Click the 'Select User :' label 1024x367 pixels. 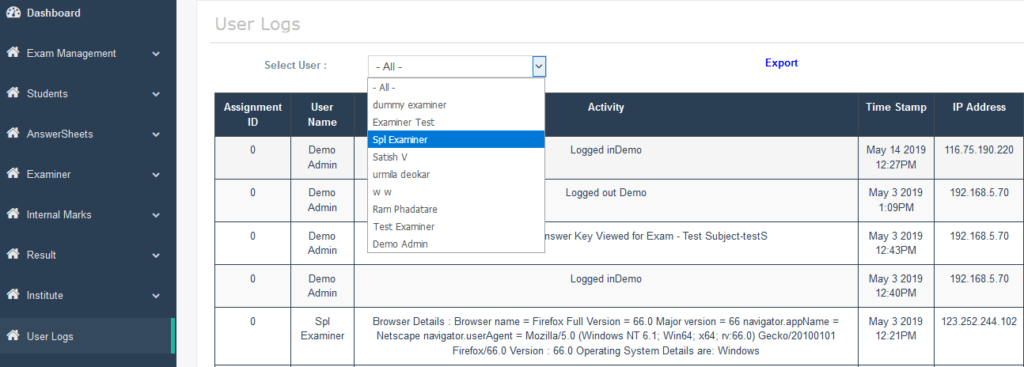pos(295,65)
